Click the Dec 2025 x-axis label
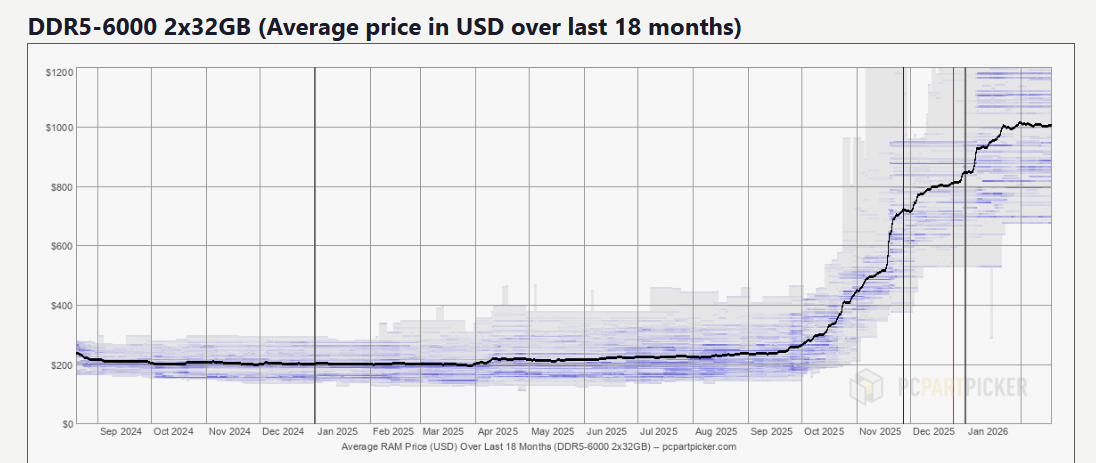 click(934, 432)
